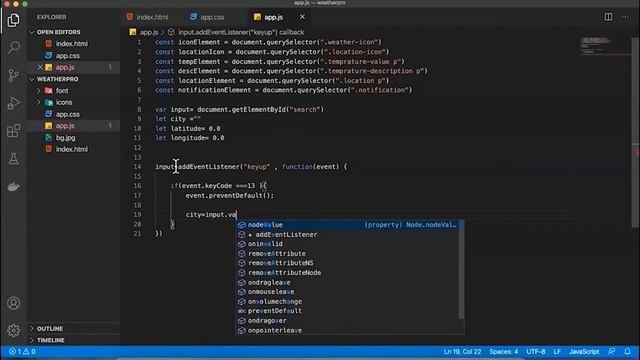Choose onvolumechange suggestion
This screenshot has height=360, width=640.
[348, 302]
